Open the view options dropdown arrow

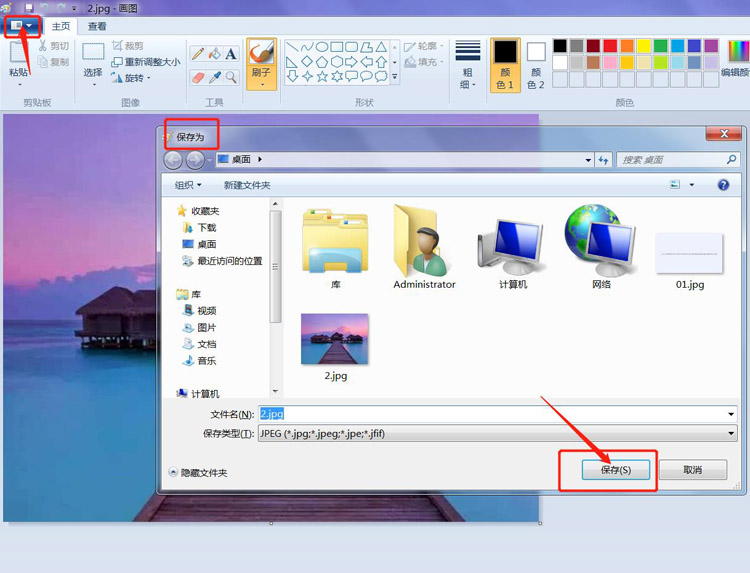[691, 185]
